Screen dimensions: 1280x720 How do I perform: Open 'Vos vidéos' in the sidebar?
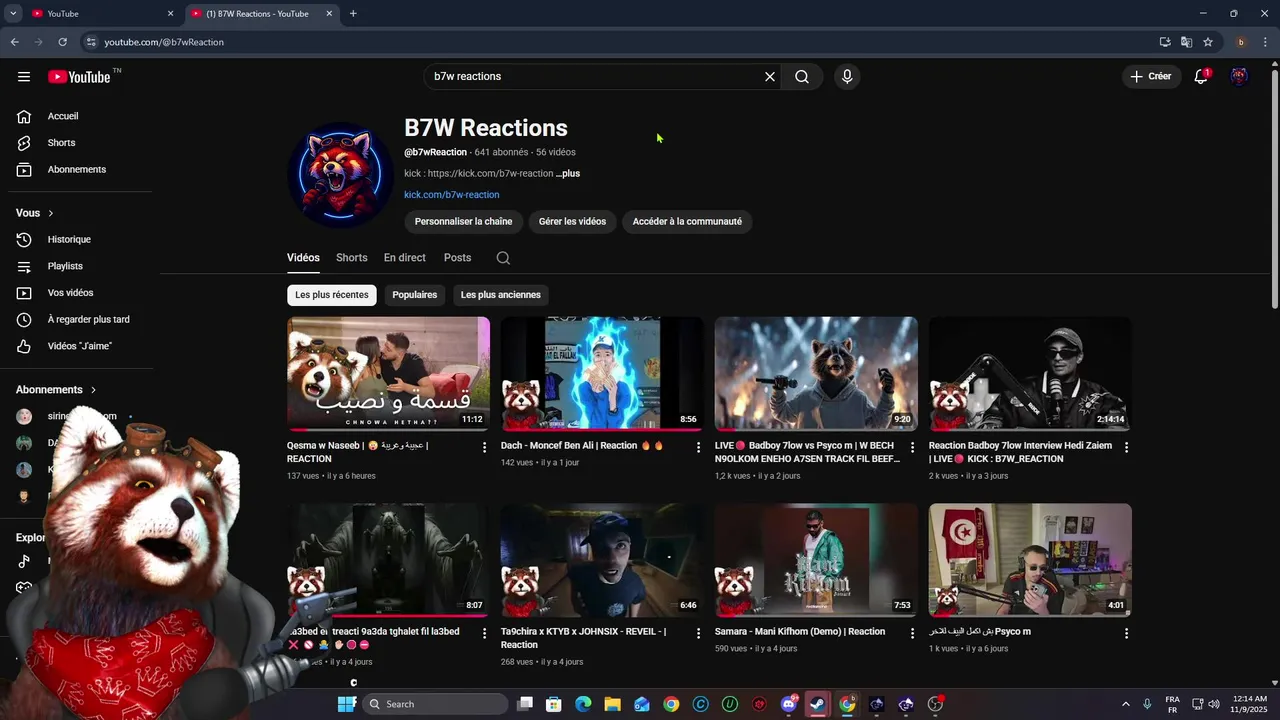pos(80,293)
